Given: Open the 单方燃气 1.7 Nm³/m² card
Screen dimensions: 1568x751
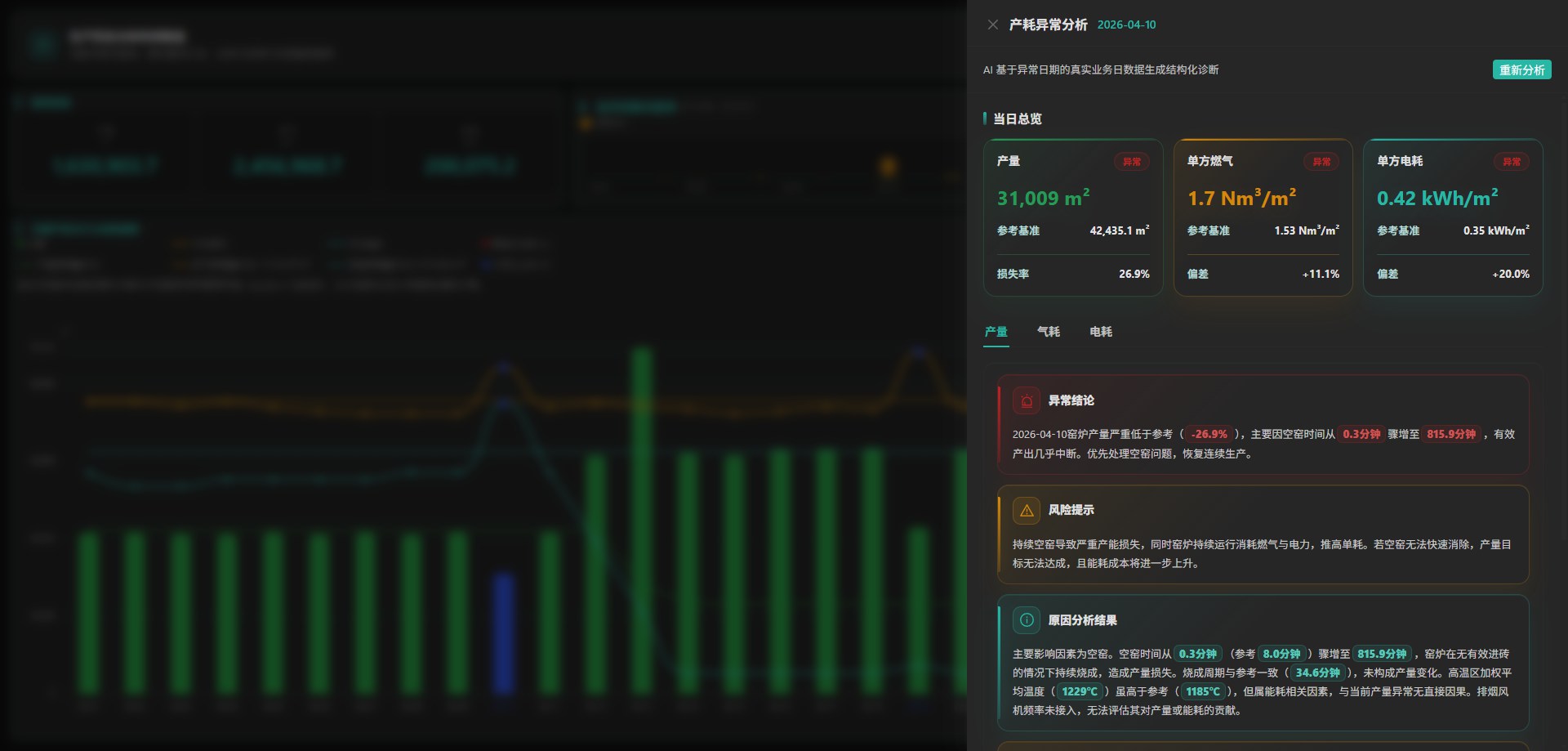Looking at the screenshot, I should pos(1263,217).
